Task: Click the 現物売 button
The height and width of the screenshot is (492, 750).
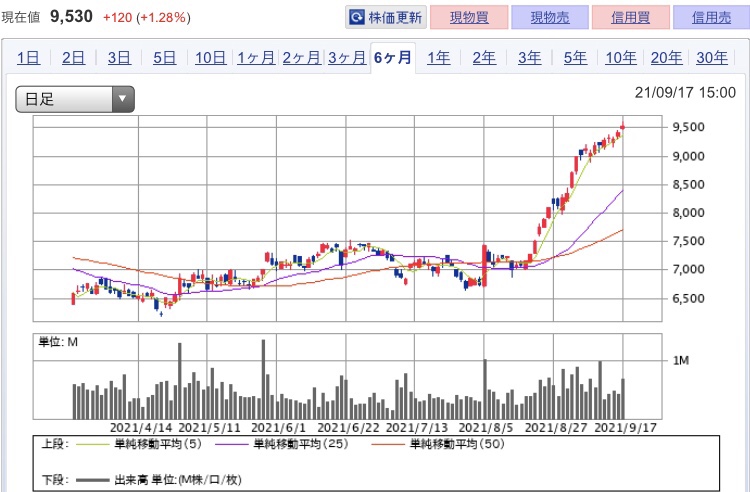Action: click(550, 18)
